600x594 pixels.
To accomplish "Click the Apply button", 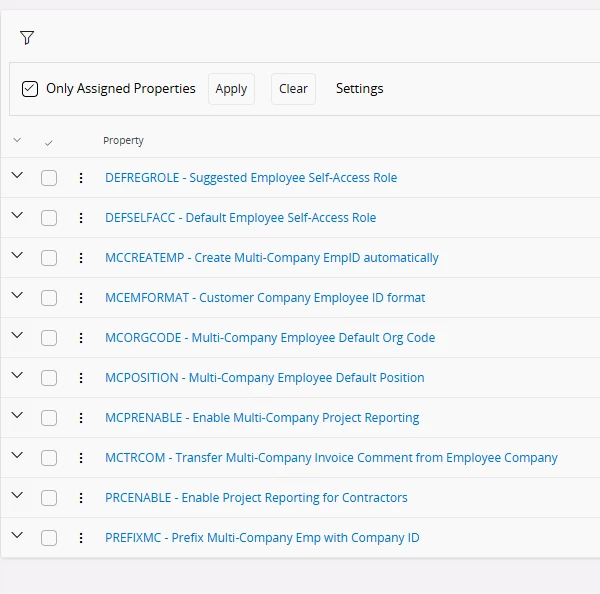I will coord(231,89).
